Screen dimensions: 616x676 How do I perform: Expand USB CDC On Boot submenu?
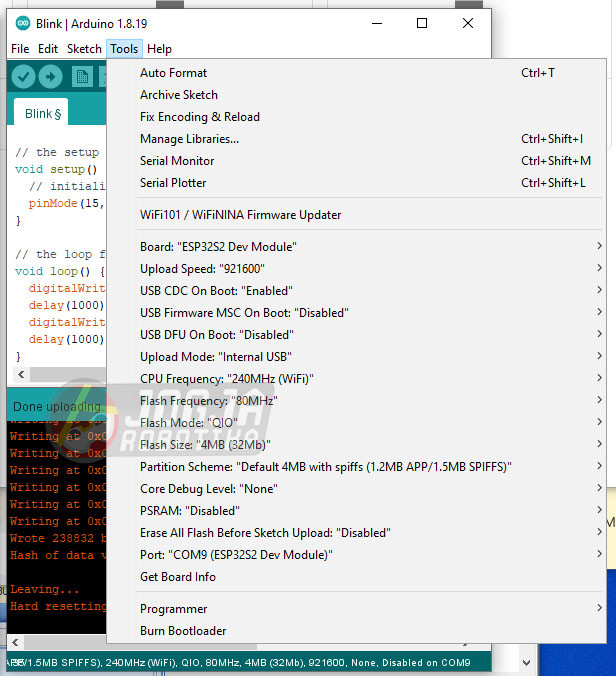click(356, 291)
